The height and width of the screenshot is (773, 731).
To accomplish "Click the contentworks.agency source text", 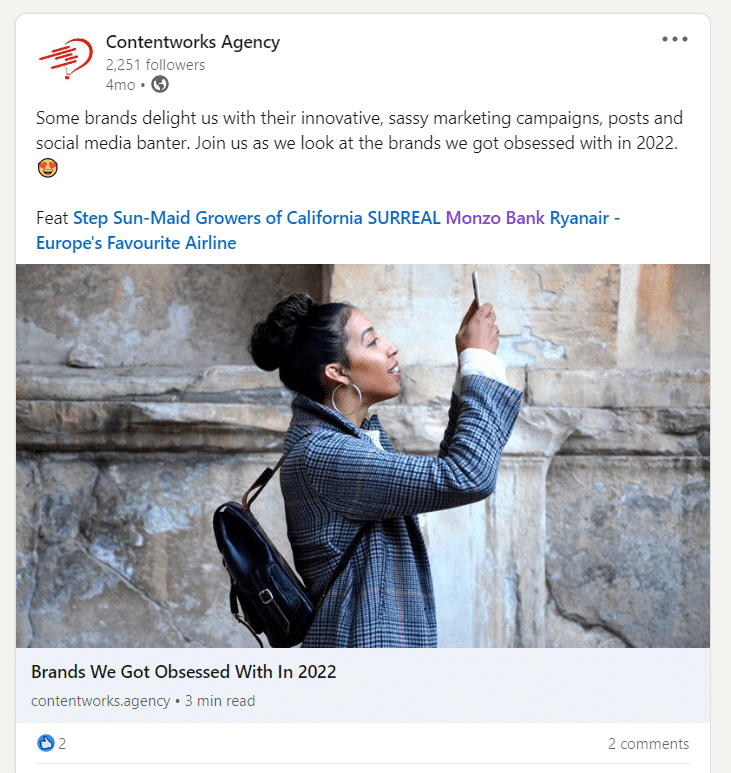I will tap(101, 701).
